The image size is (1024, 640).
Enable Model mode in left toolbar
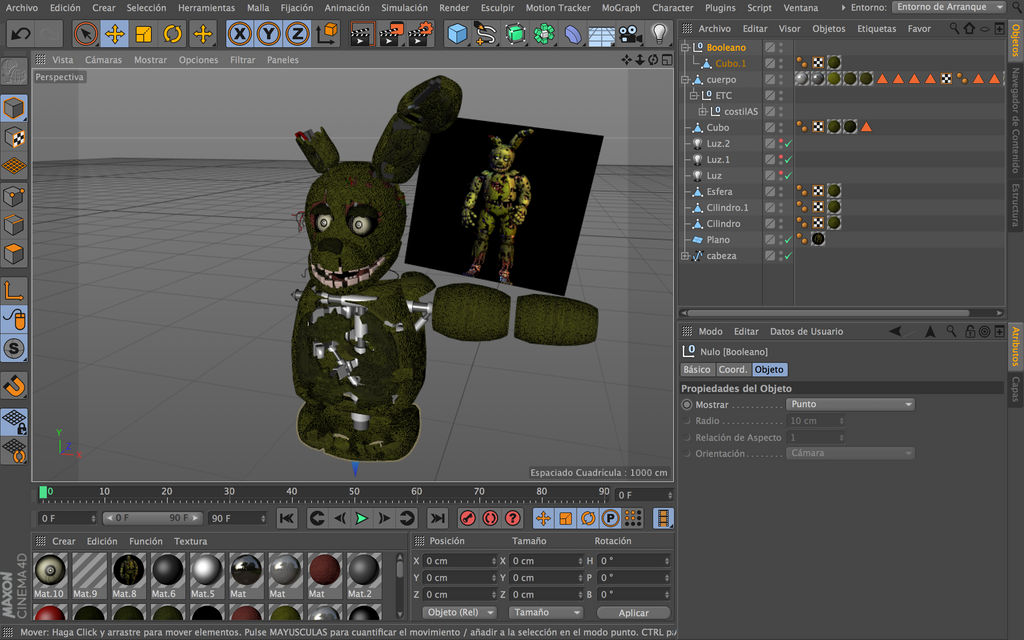click(x=14, y=108)
